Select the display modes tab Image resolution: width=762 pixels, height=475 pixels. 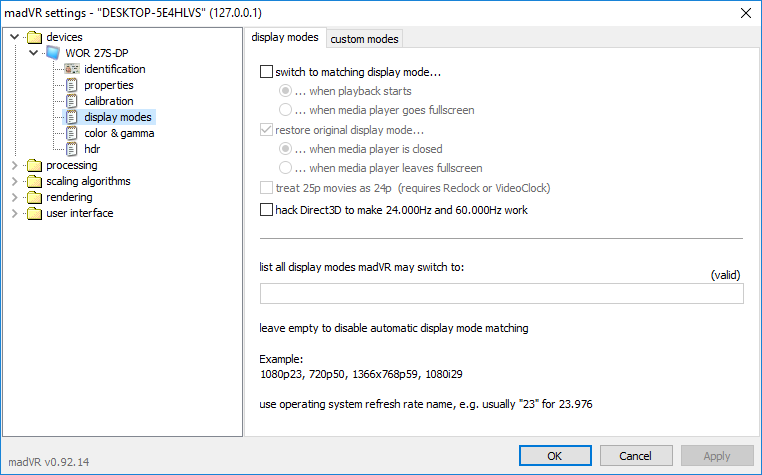[x=285, y=37]
